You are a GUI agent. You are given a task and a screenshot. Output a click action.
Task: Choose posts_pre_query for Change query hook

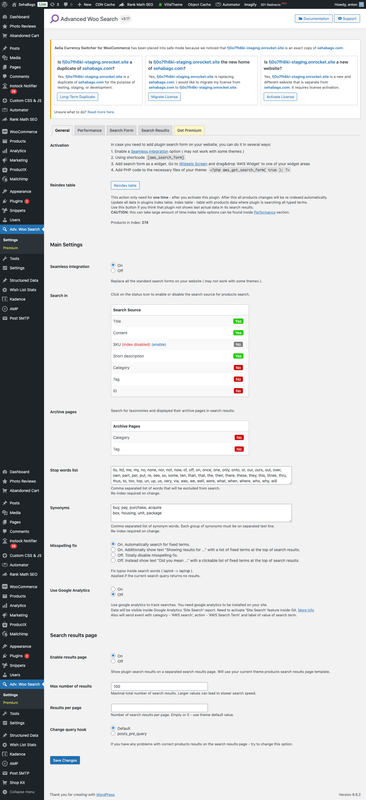[113, 733]
